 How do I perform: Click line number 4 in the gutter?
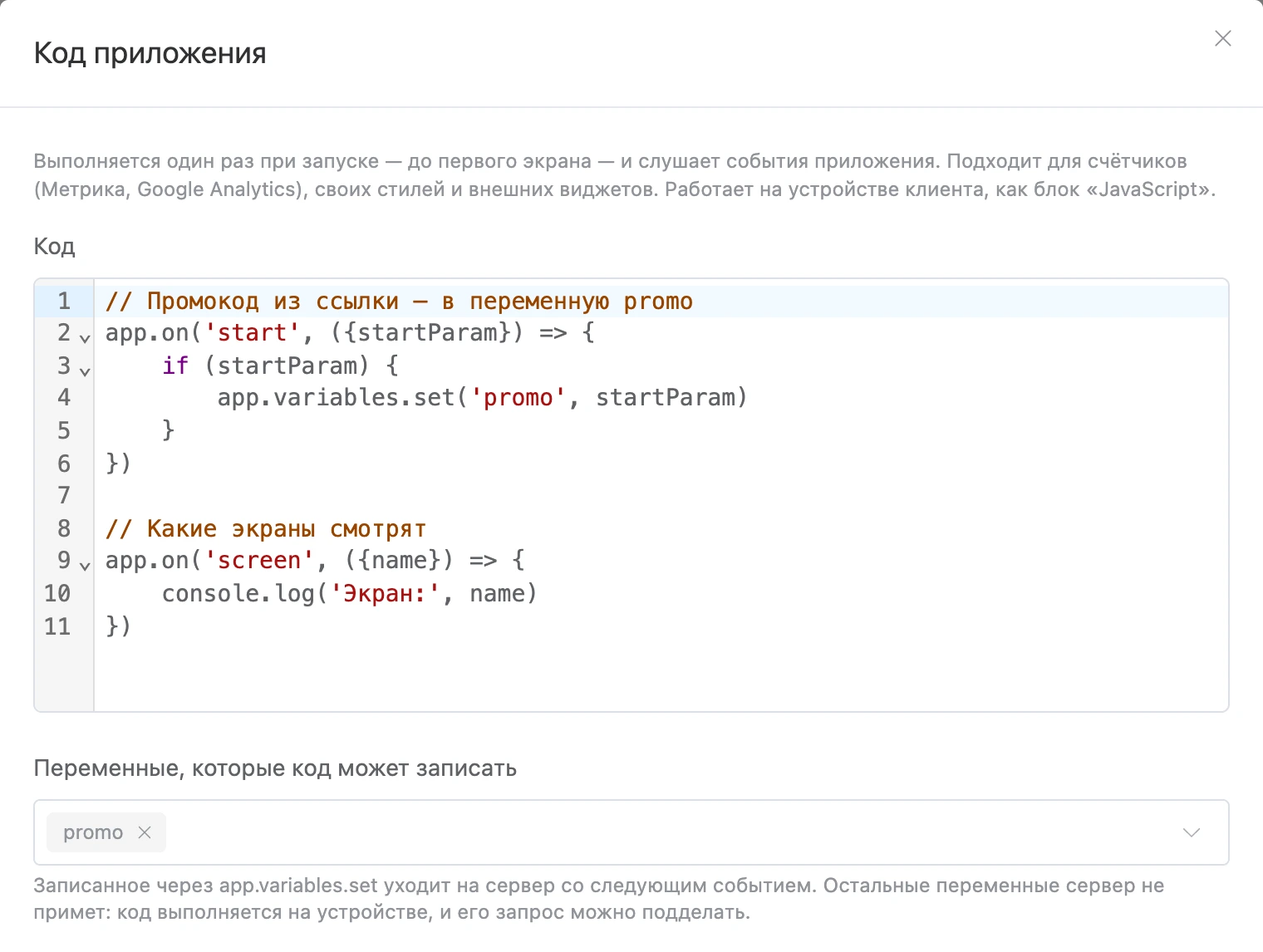click(64, 397)
